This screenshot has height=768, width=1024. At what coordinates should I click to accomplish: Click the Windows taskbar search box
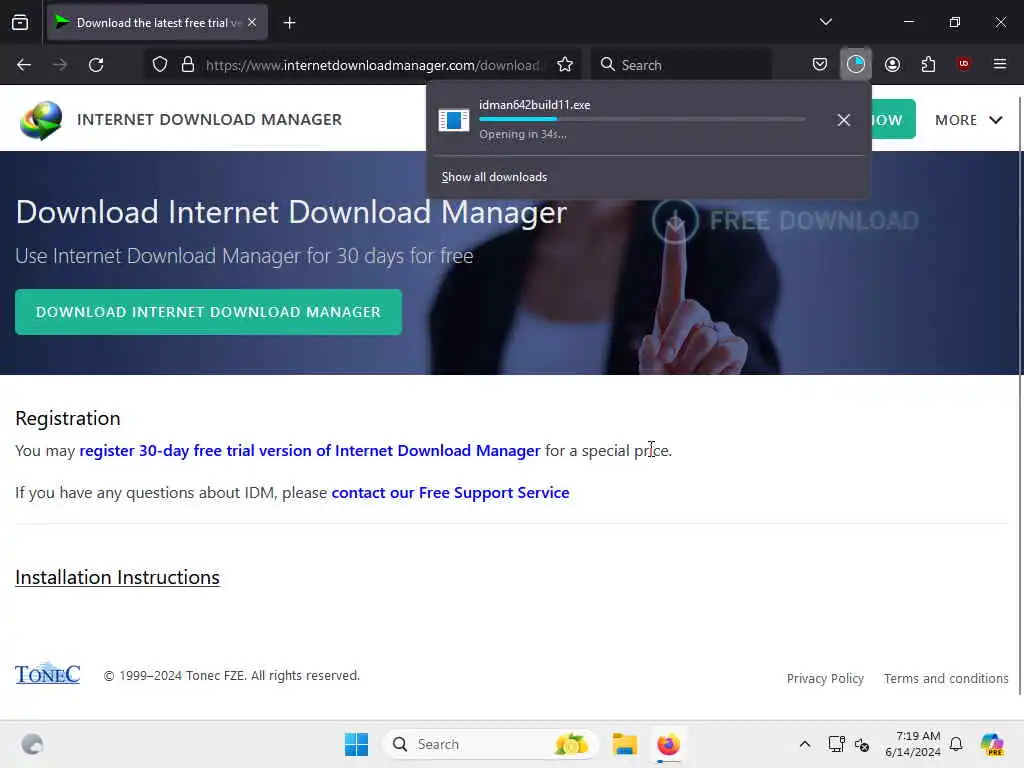pos(490,744)
